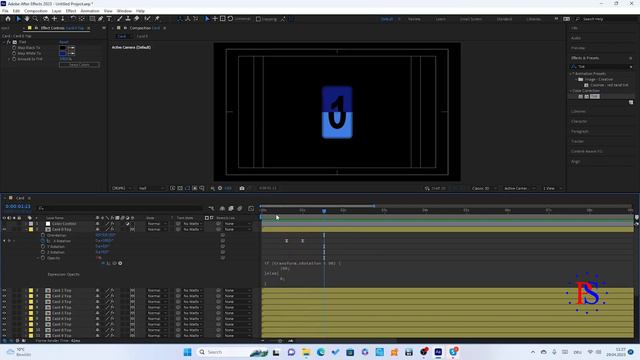Select the Selection arrow tool

18,19
